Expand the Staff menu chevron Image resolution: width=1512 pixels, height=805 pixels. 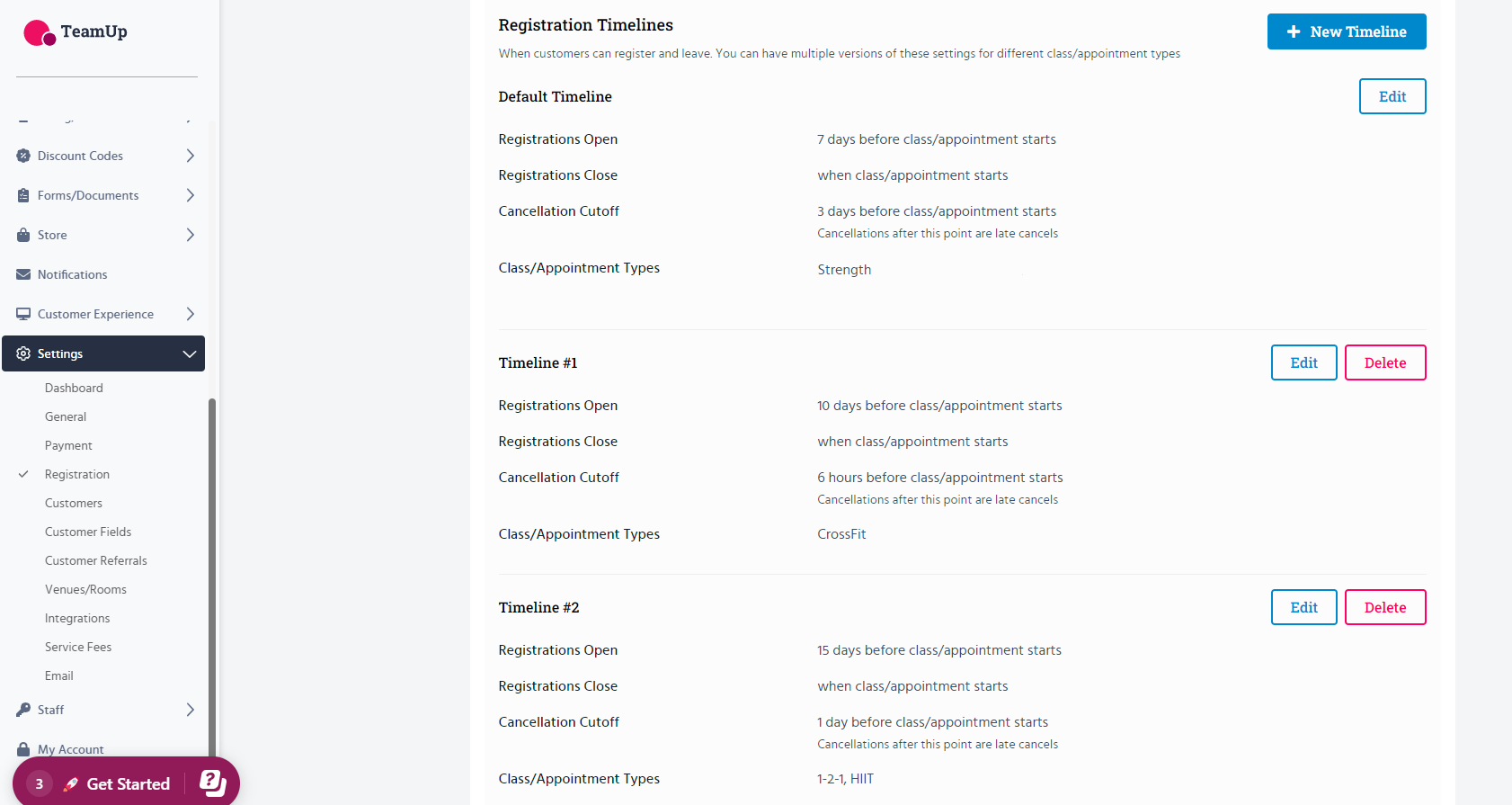(190, 710)
